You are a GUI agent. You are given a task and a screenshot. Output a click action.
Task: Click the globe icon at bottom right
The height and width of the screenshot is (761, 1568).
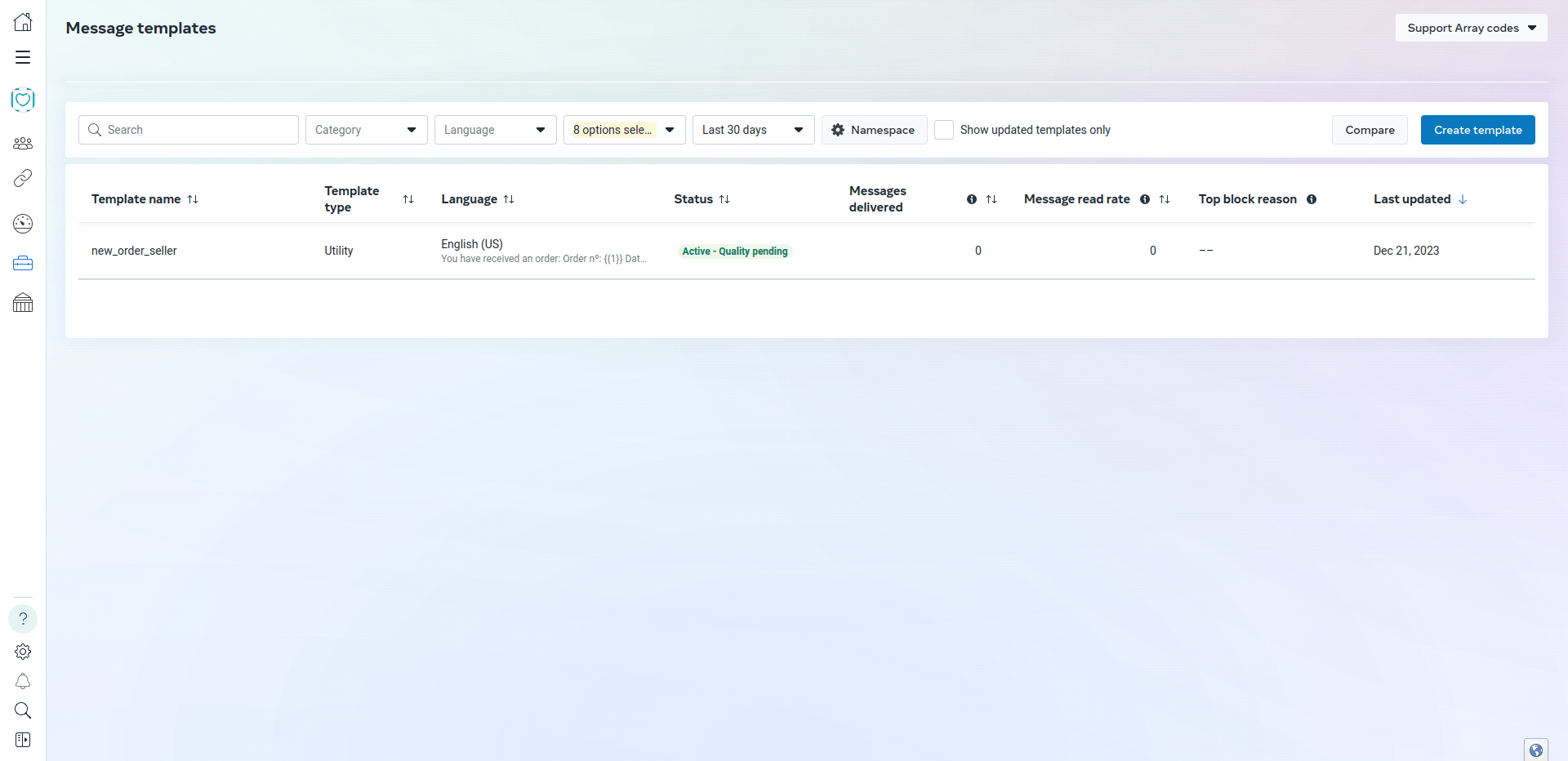click(x=1536, y=750)
